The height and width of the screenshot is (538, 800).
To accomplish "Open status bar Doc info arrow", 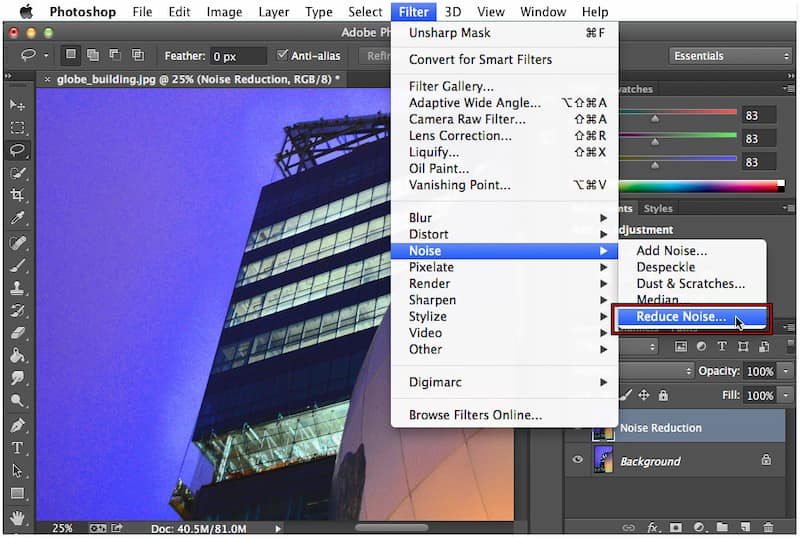I will coord(278,529).
